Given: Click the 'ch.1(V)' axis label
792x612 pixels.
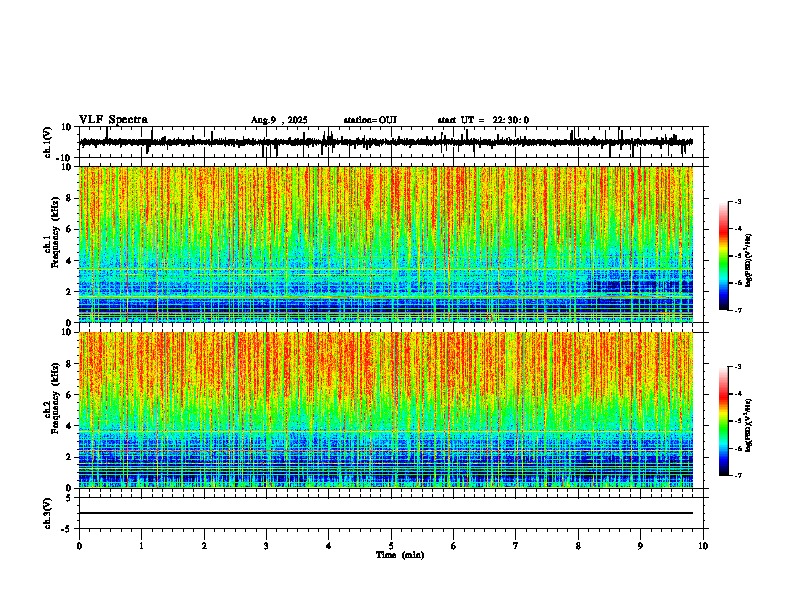Looking at the screenshot, I should (x=48, y=142).
